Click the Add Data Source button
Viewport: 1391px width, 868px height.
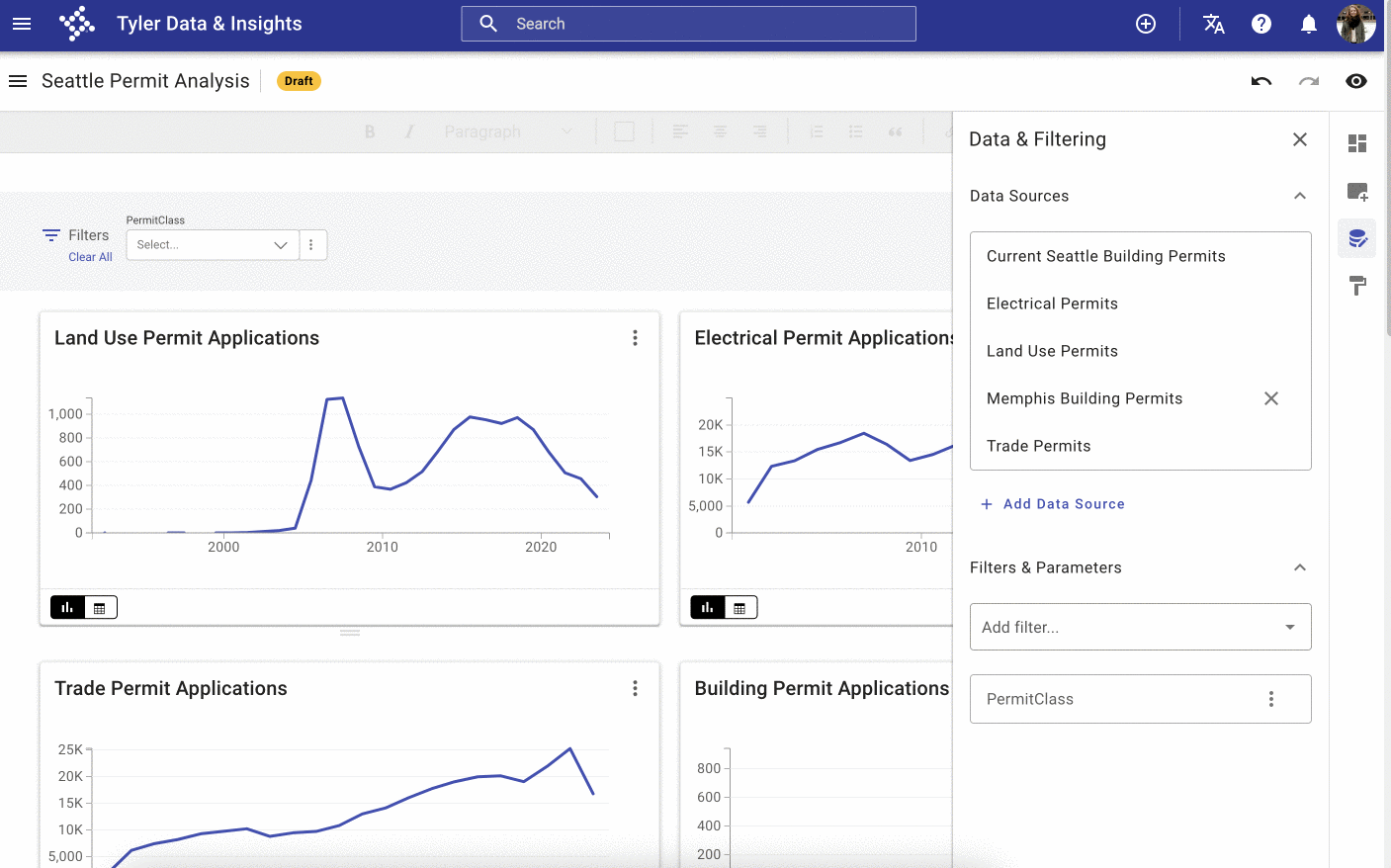tap(1053, 504)
